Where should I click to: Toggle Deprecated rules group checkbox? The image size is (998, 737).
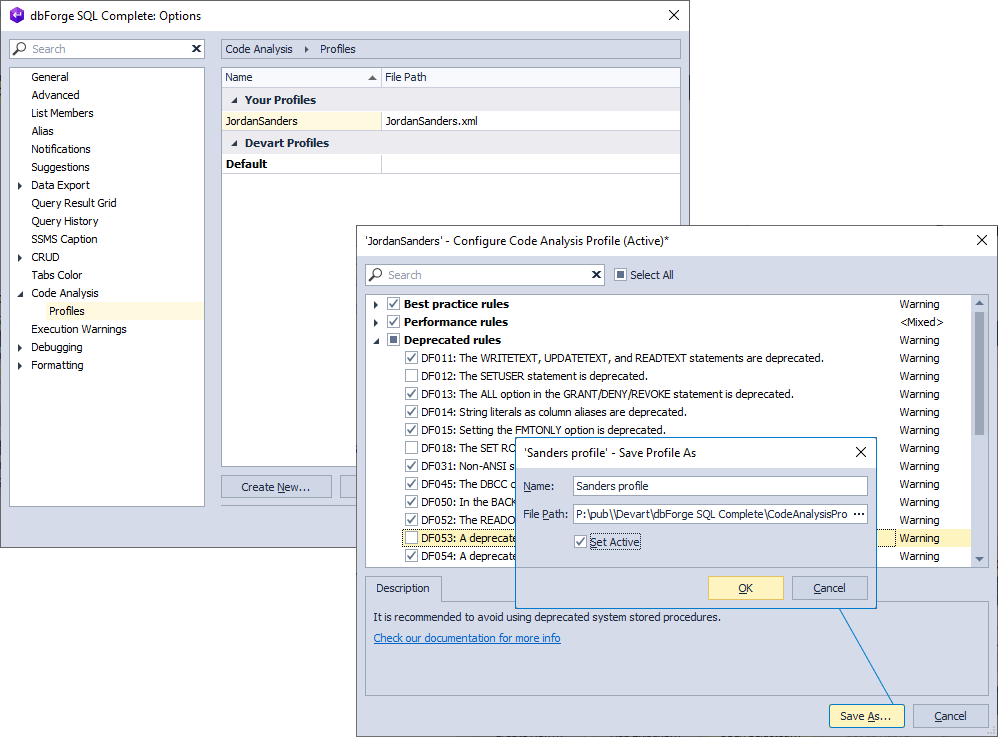tap(393, 339)
